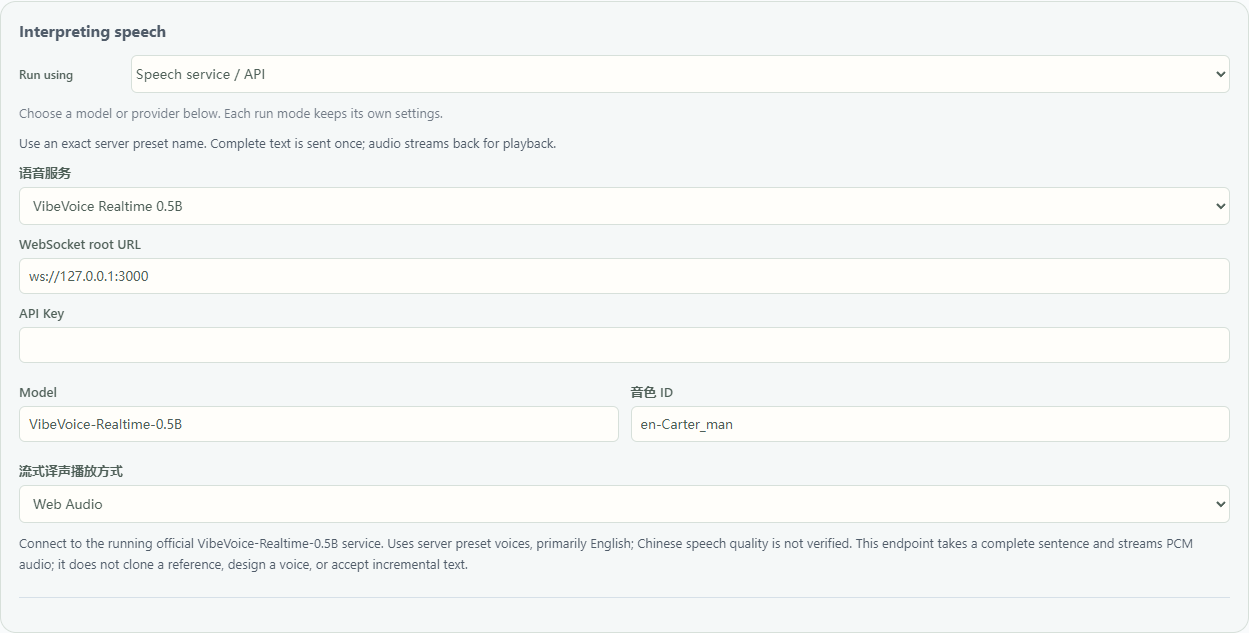Click the Run using label
The height and width of the screenshot is (633, 1249).
46,75
